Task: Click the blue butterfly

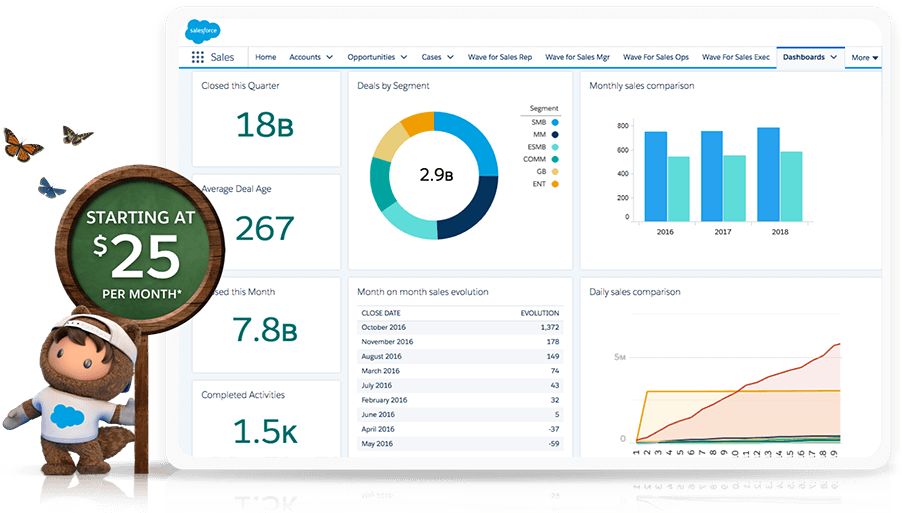Action: pos(51,188)
